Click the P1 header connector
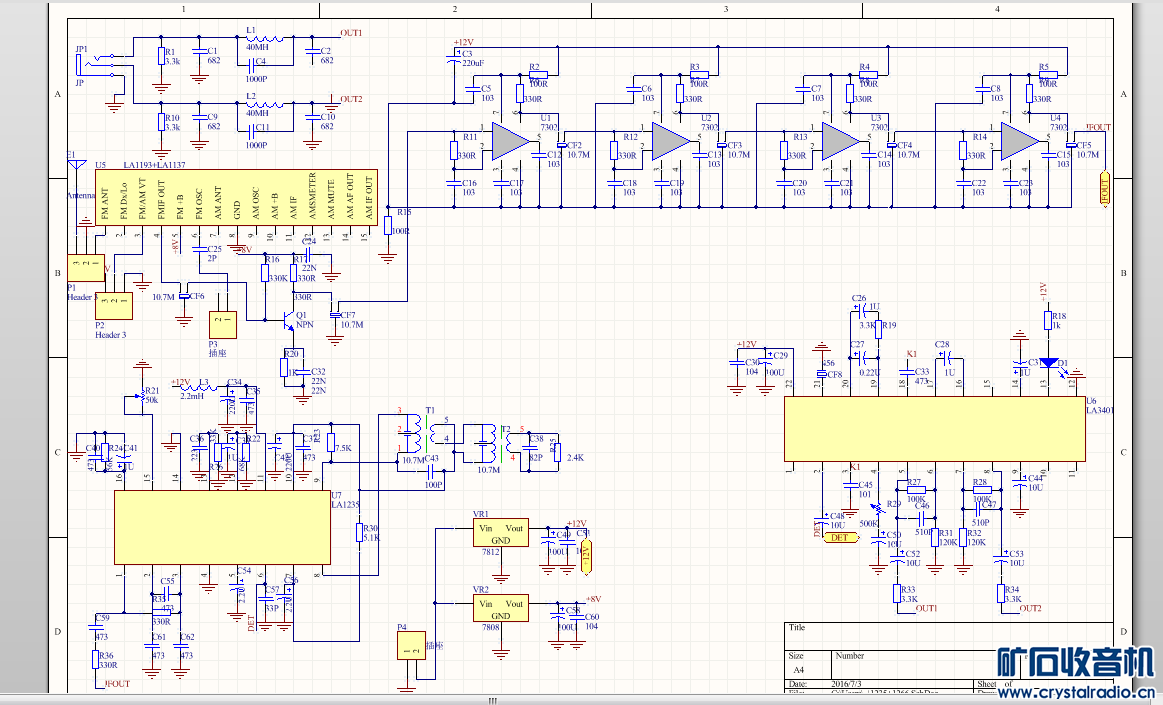This screenshot has width=1163, height=705. click(86, 267)
